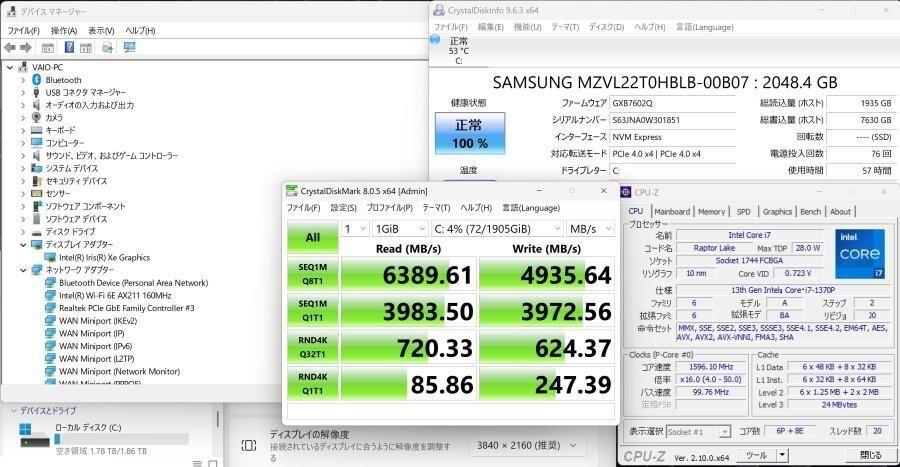900x467 pixels.
Task: Click the vertical scrollbar beside Devices and drives
Action: click(x=218, y=419)
